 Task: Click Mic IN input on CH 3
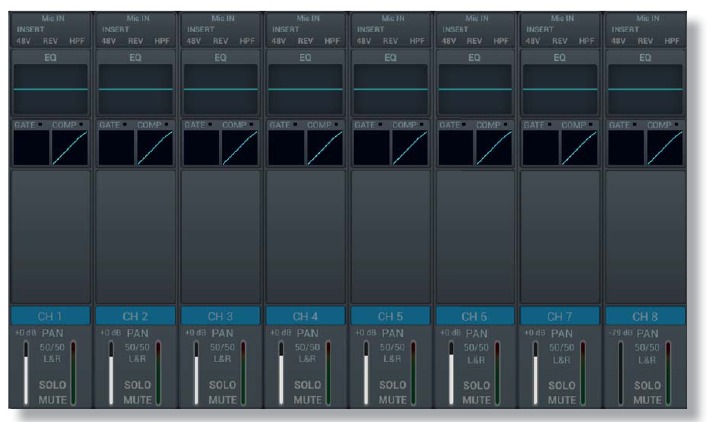(x=223, y=18)
